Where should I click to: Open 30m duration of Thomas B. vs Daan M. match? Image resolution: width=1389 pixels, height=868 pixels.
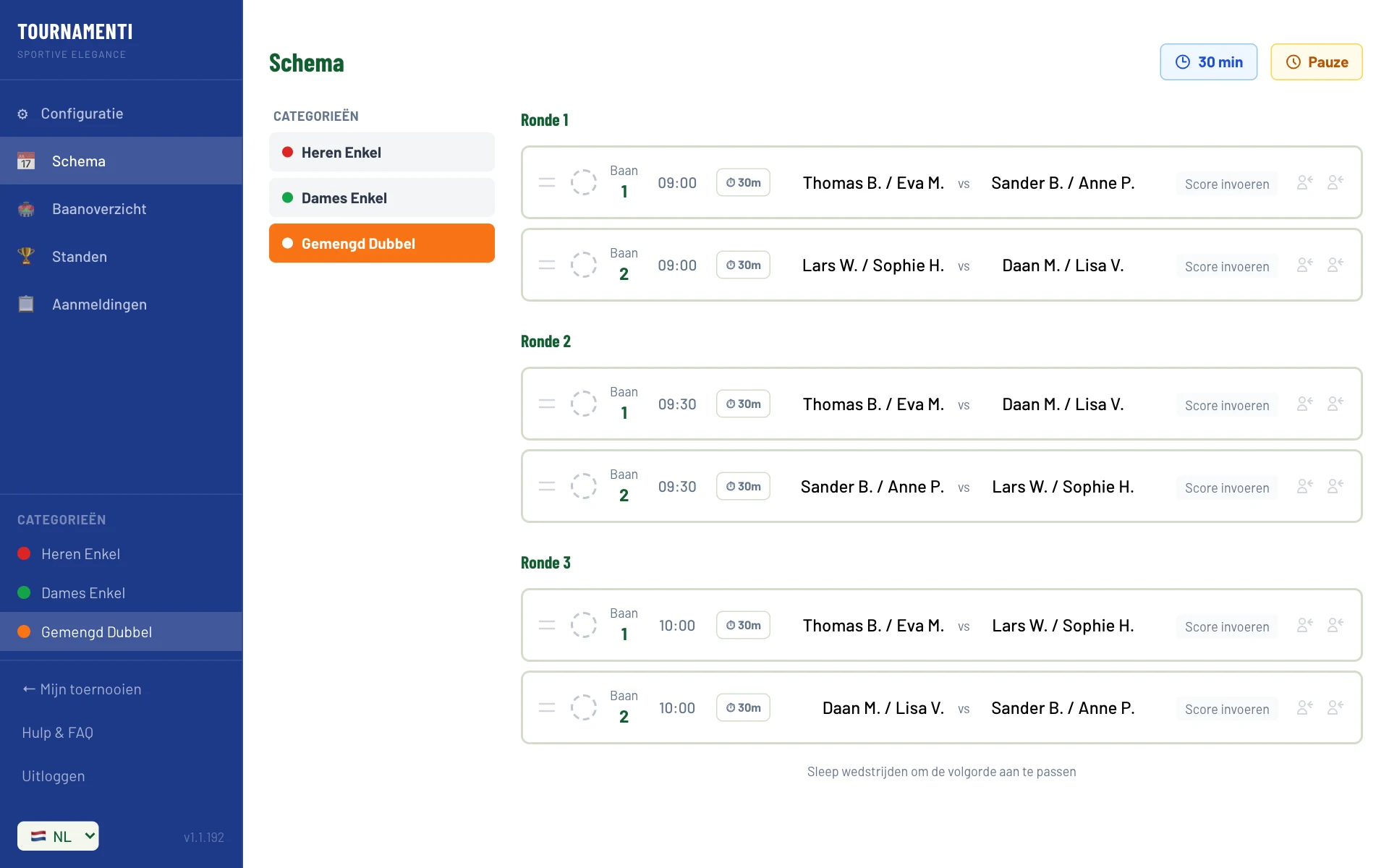pyautogui.click(x=743, y=404)
